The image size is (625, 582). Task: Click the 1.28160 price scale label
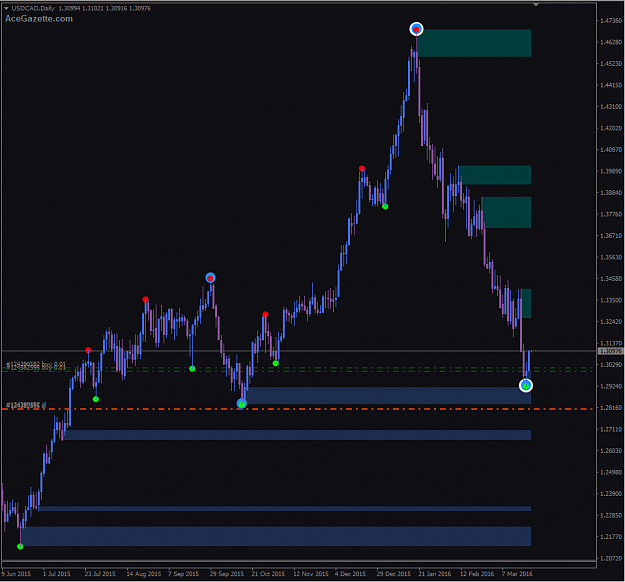(611, 408)
